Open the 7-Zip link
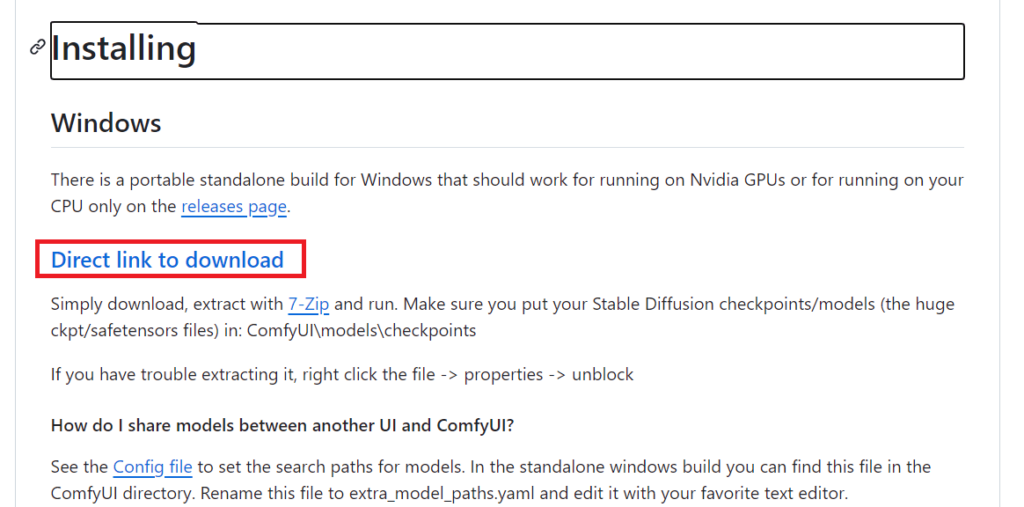Viewport: 1024px width, 507px height. tap(308, 304)
